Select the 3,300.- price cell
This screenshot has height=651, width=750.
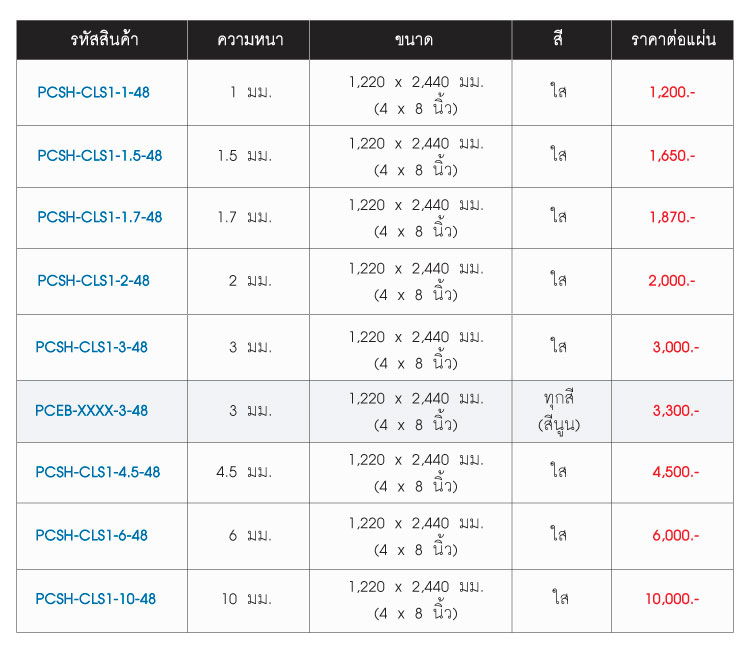(673, 411)
